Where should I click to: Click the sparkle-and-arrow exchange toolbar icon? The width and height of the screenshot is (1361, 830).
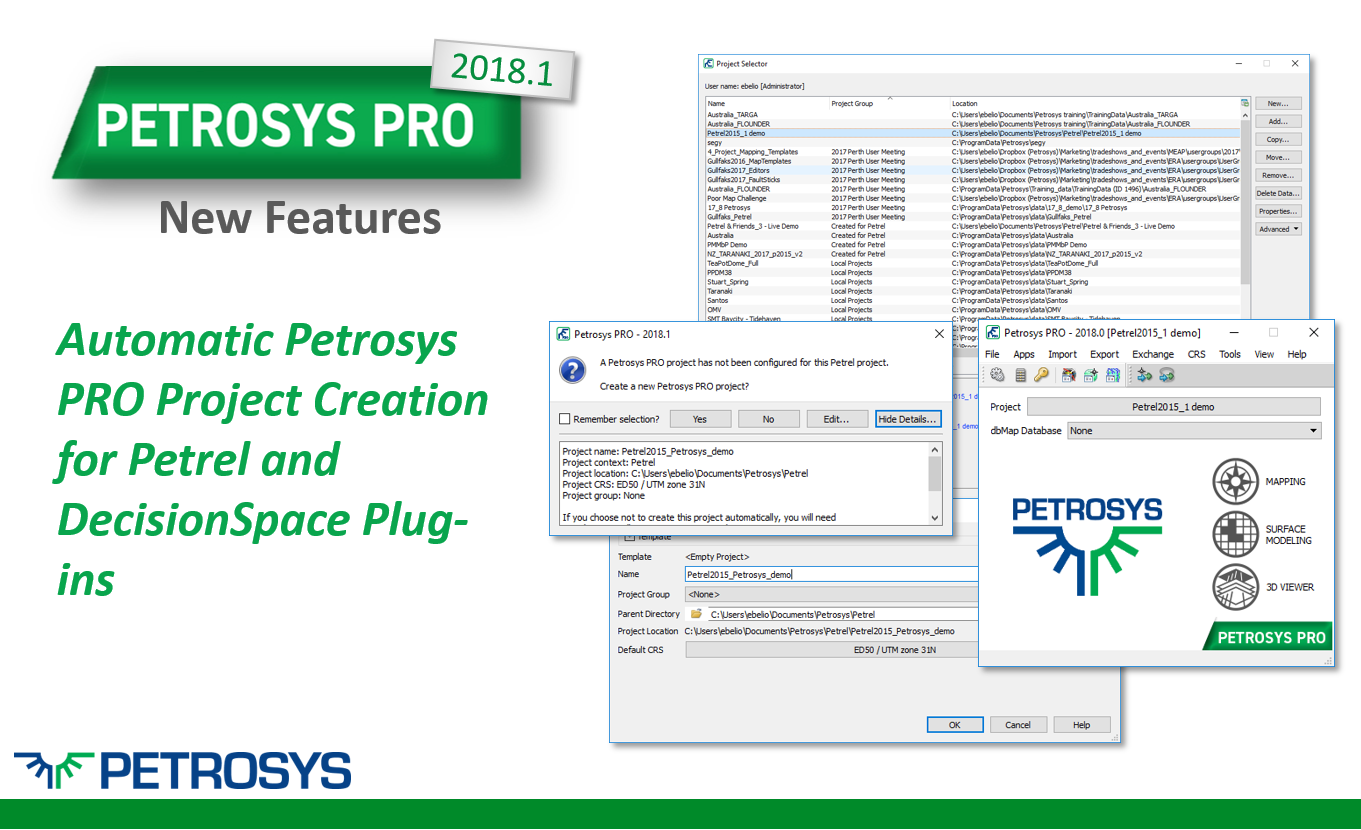[1145, 375]
